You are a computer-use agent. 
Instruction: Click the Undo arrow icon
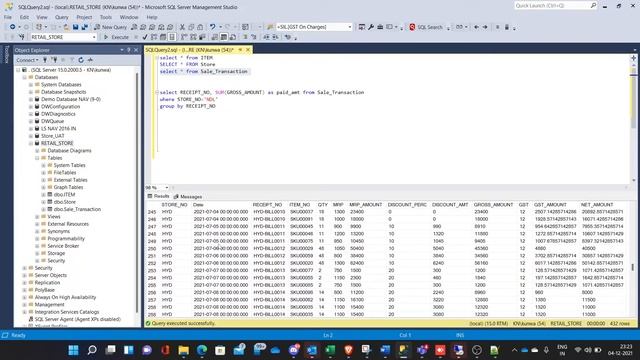(x=212, y=27)
